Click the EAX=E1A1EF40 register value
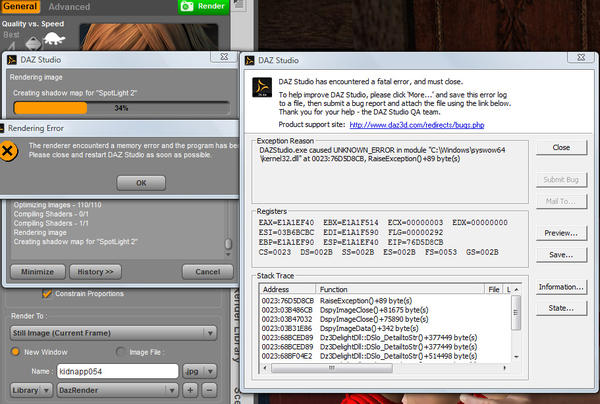Viewport: 600px width, 404px height. click(286, 223)
